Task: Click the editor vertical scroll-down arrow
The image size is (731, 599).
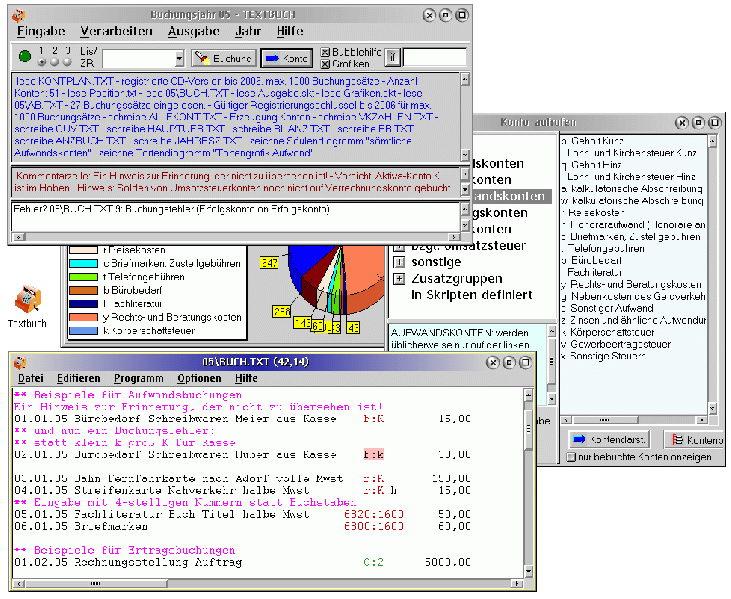Action: coord(528,571)
